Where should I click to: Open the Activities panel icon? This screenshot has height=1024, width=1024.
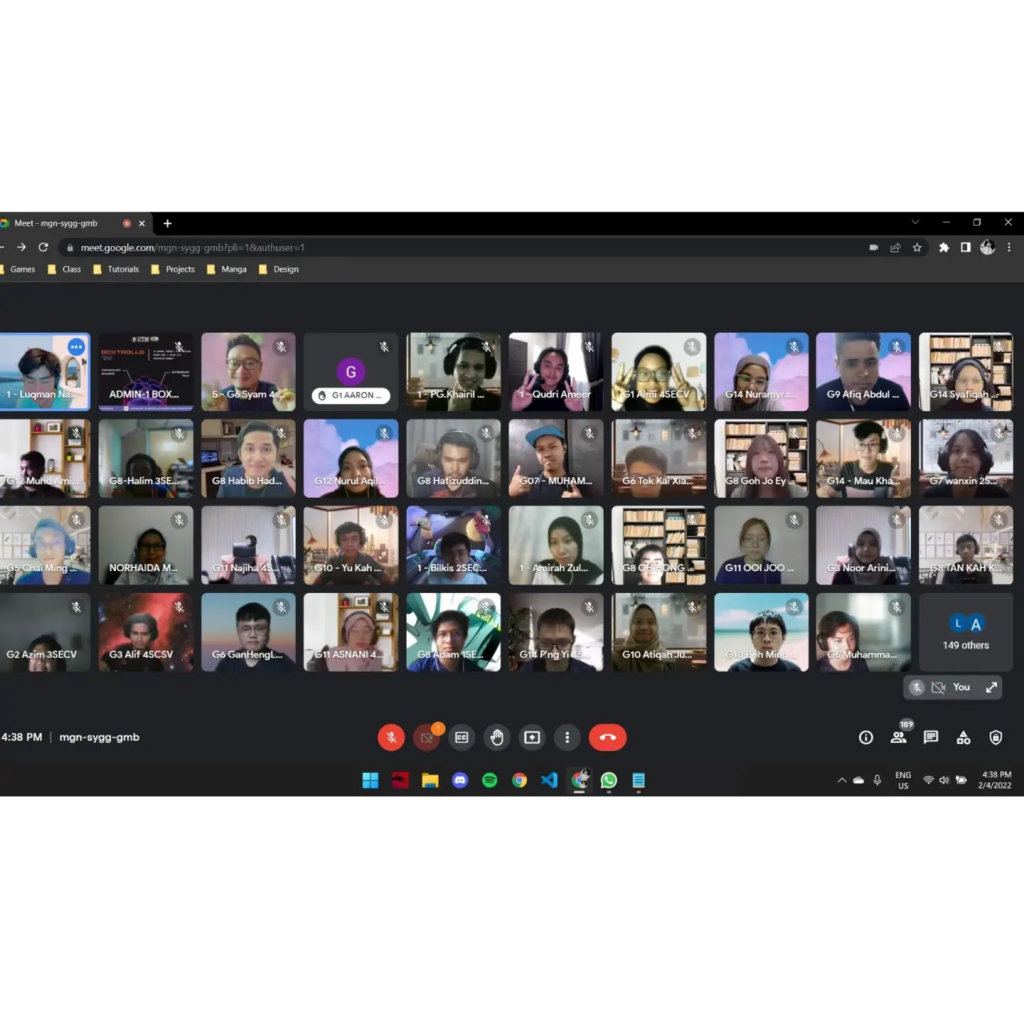pos(963,738)
